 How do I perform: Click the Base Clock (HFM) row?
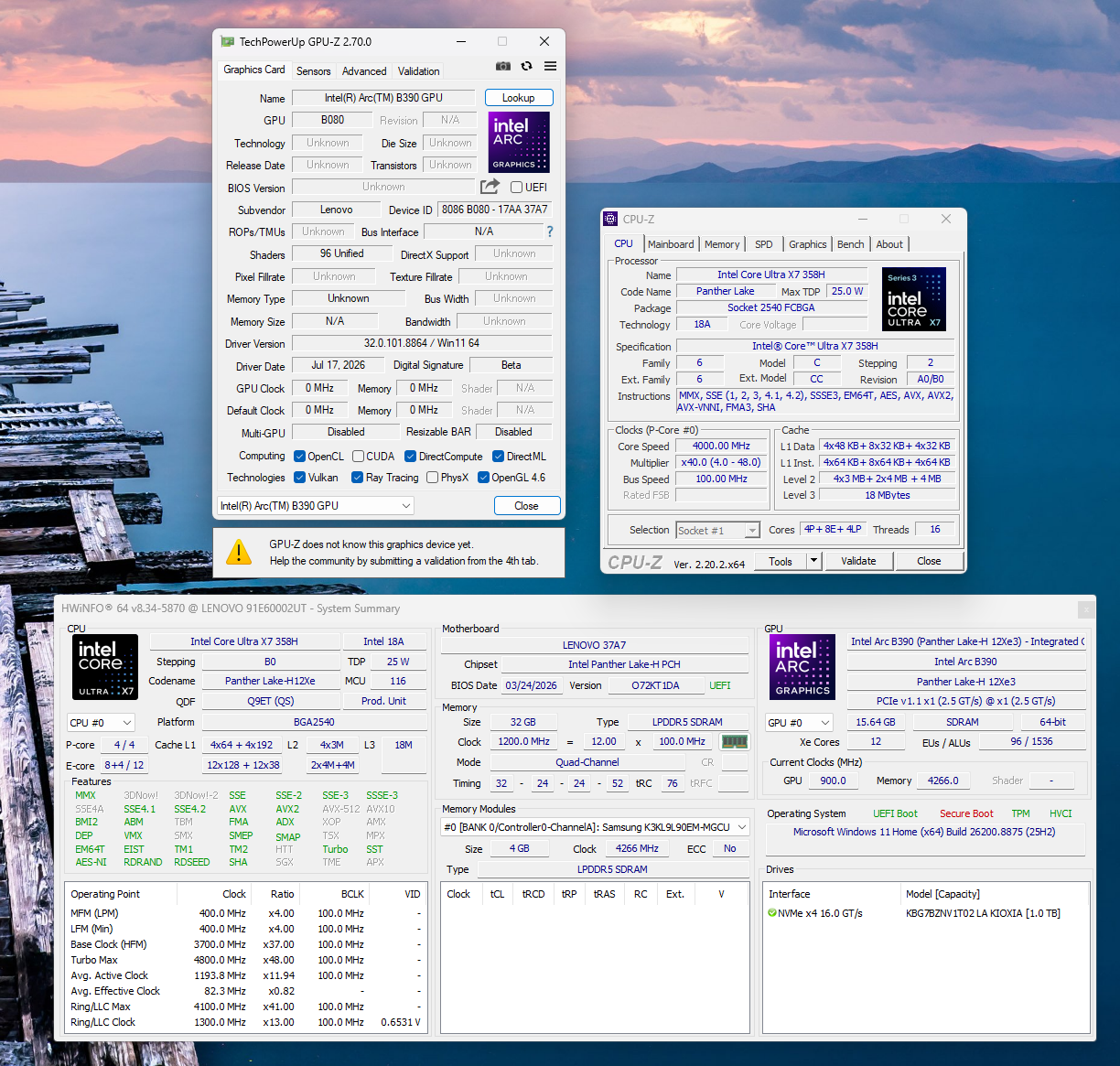pyautogui.click(x=245, y=944)
